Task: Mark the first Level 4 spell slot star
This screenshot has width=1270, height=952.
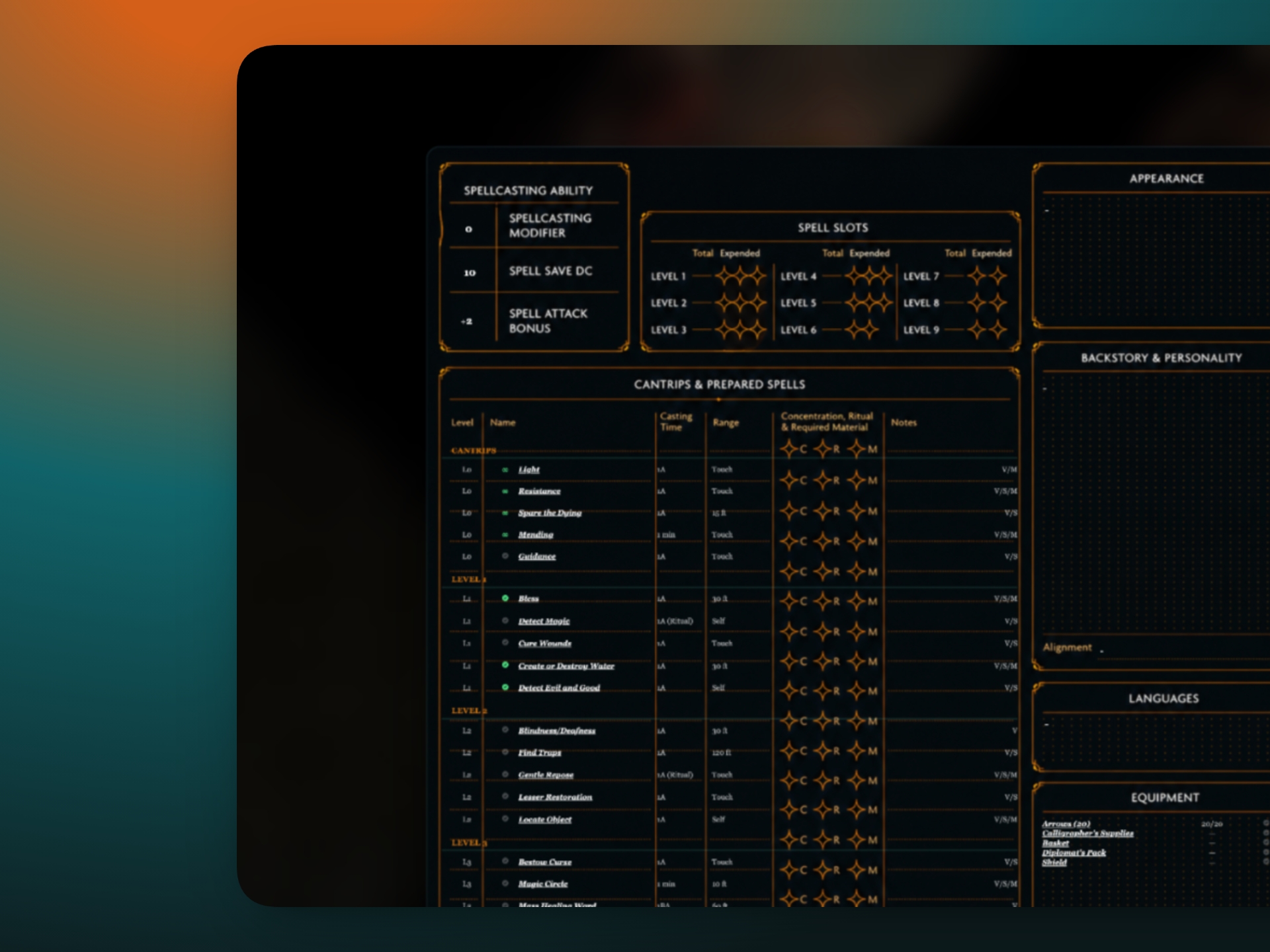Action: pos(855,276)
